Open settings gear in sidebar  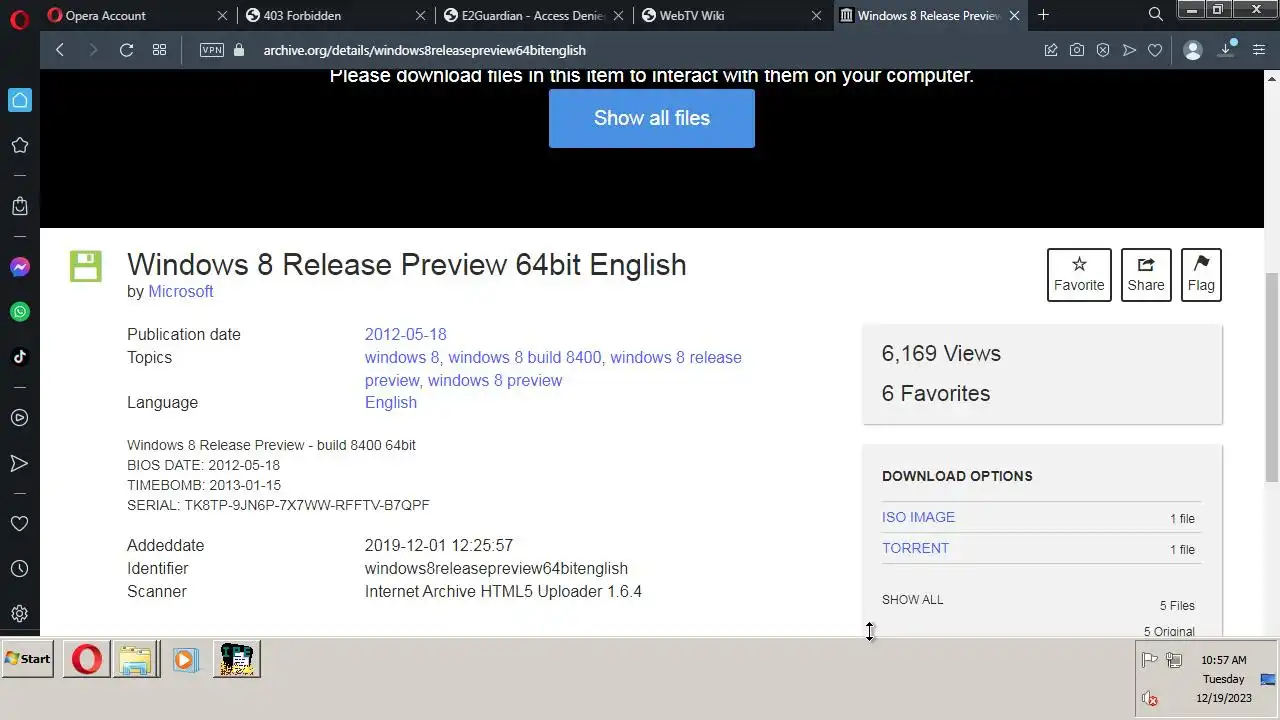19,614
